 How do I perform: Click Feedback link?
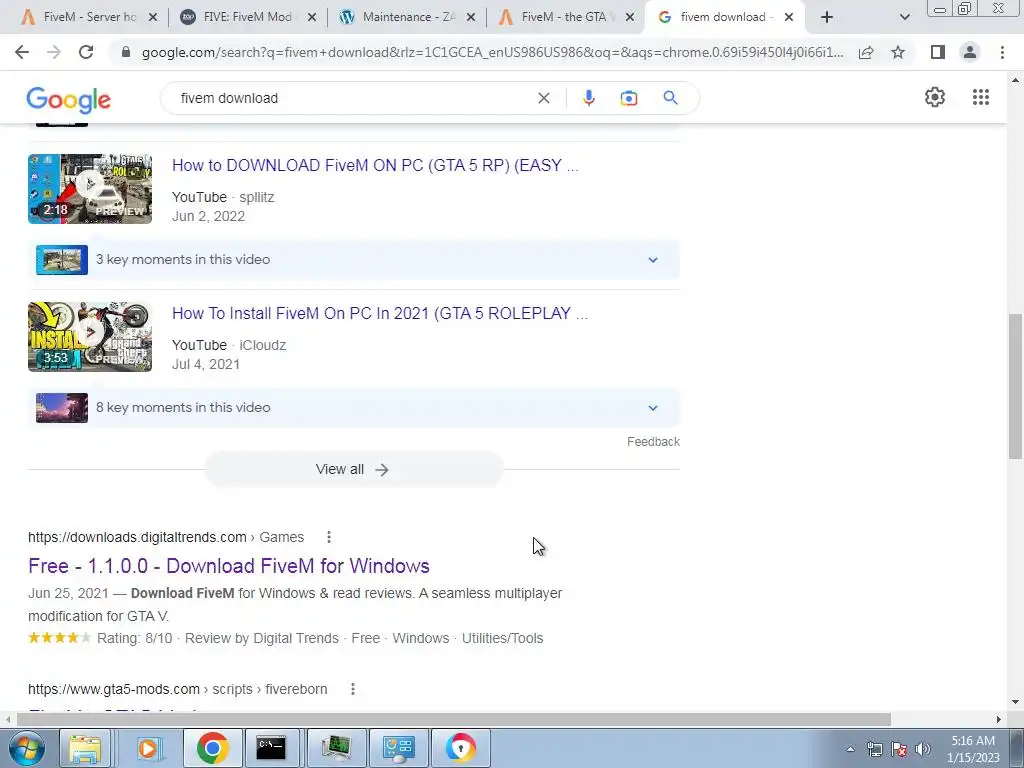tap(653, 441)
